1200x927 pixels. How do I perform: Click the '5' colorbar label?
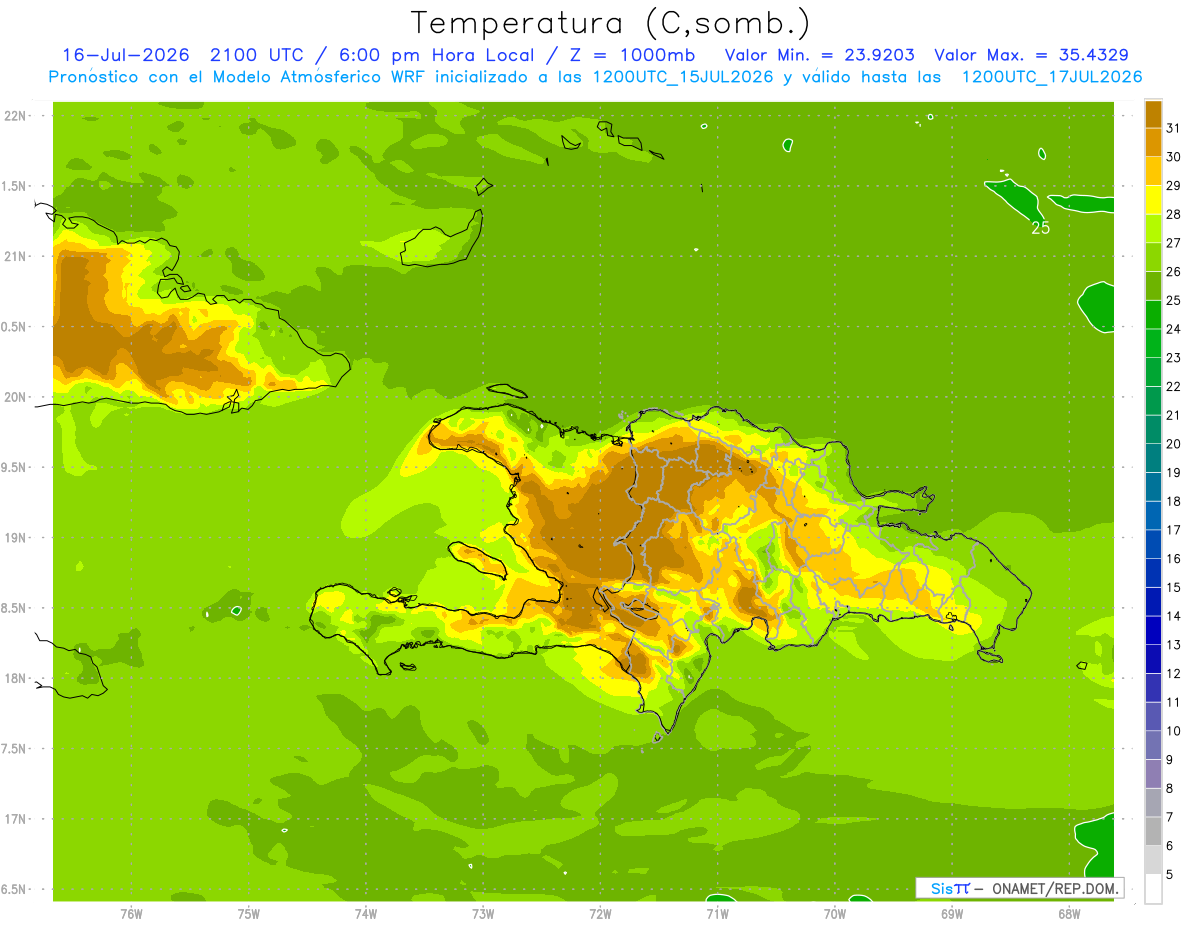(1170, 875)
